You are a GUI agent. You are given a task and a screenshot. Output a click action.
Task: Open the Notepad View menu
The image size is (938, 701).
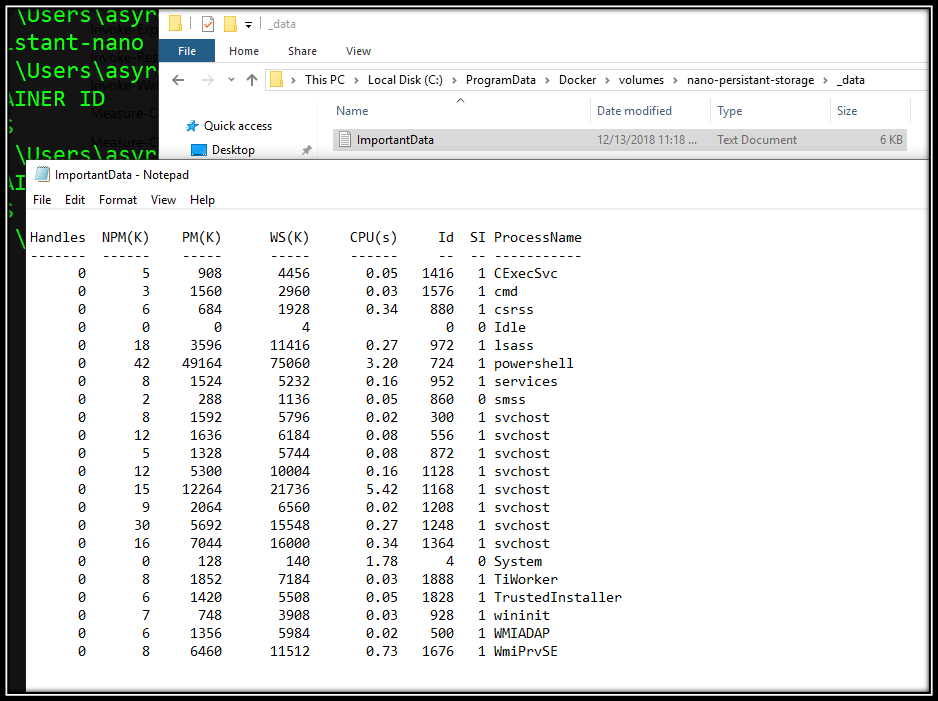point(163,200)
